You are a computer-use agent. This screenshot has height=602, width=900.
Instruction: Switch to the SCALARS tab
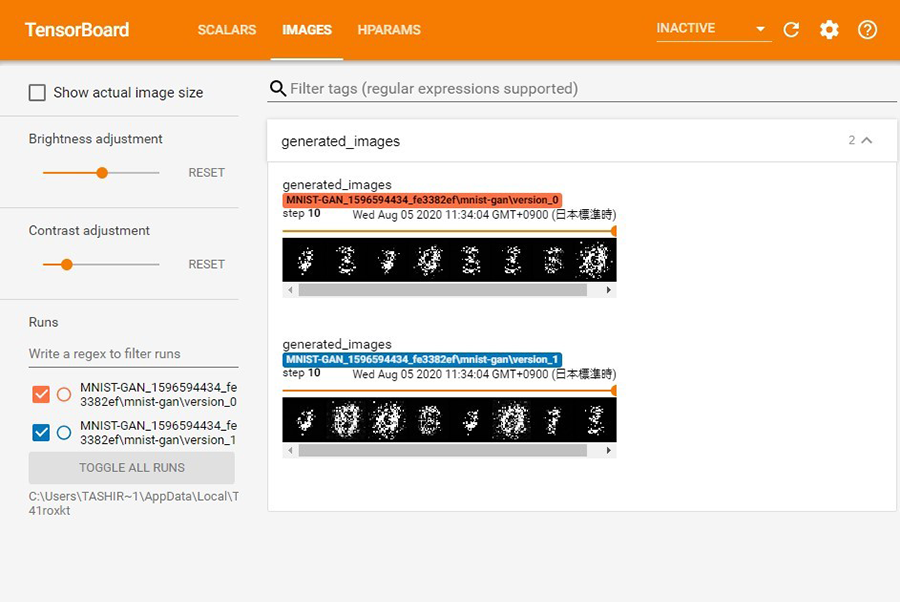click(x=227, y=30)
